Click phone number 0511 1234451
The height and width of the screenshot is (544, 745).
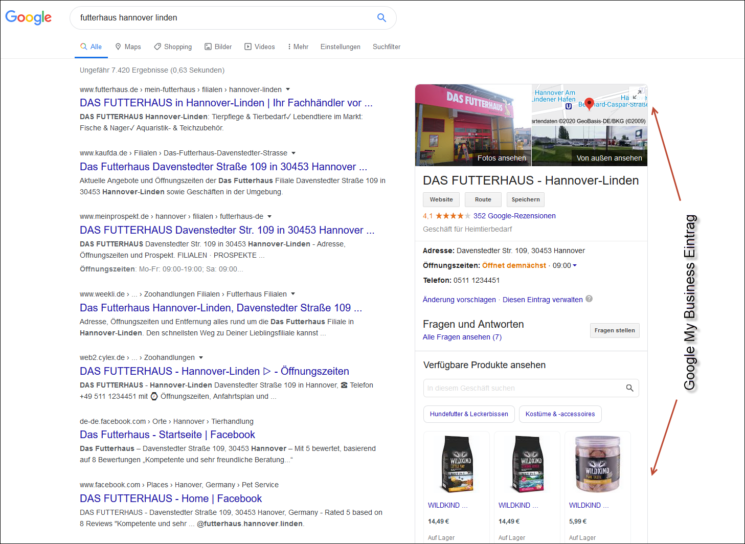(477, 280)
